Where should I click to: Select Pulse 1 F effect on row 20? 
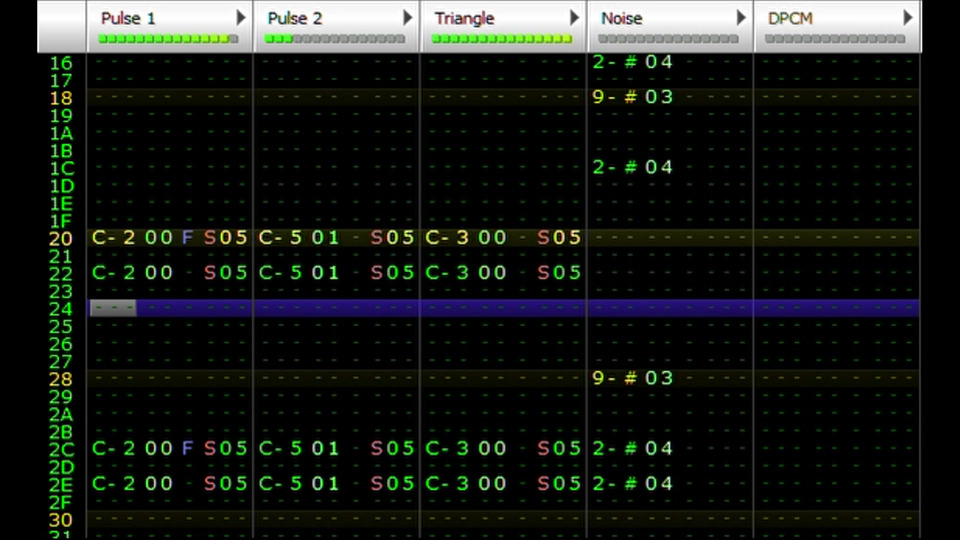[x=187, y=238]
